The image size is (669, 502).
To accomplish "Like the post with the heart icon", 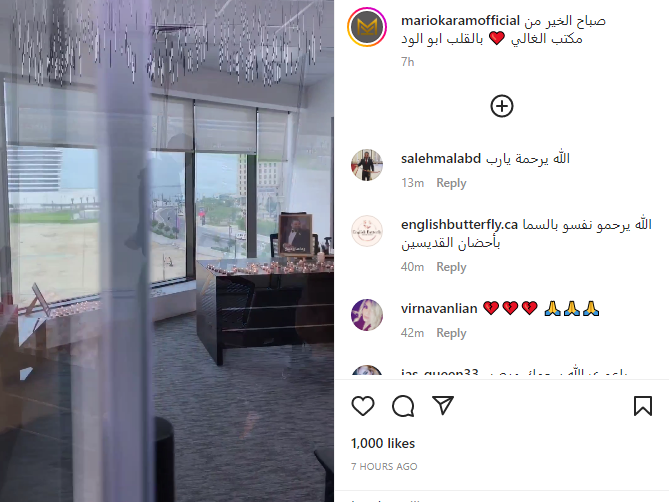I will pos(363,406).
